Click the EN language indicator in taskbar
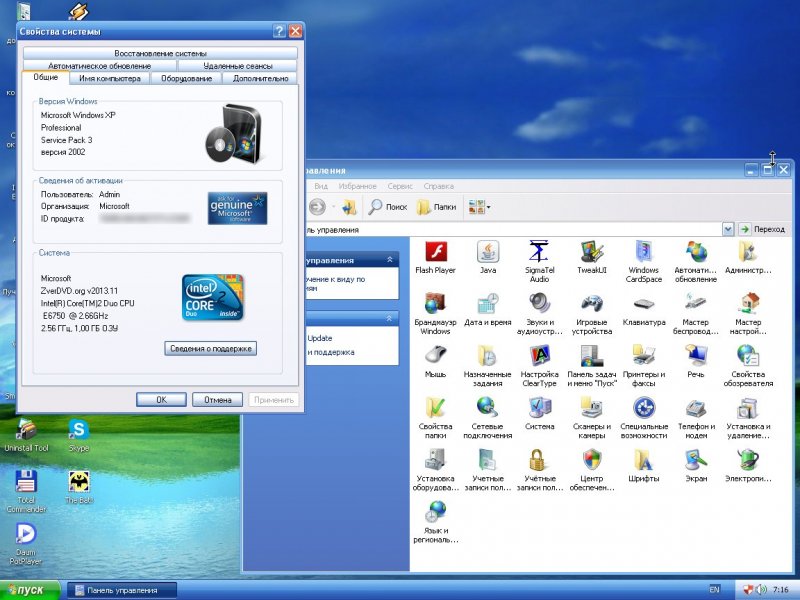The height and width of the screenshot is (600, 800). point(714,590)
